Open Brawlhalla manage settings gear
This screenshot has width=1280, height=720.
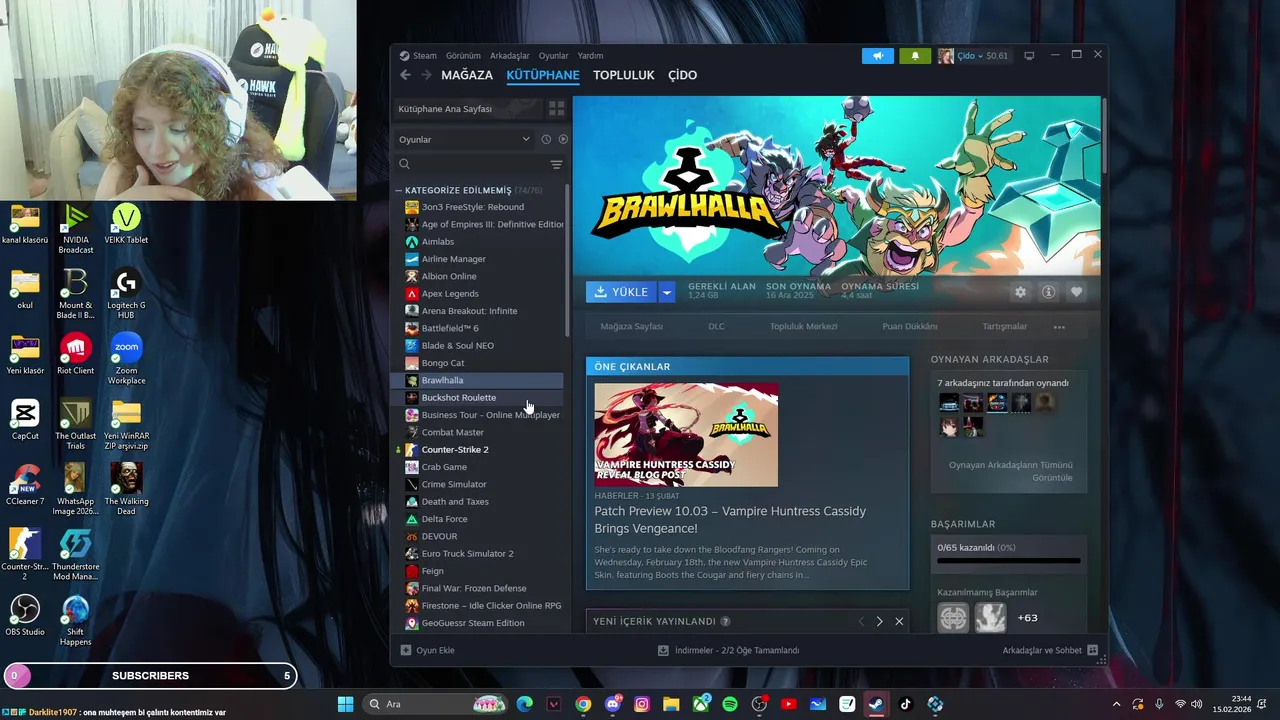(x=1020, y=292)
